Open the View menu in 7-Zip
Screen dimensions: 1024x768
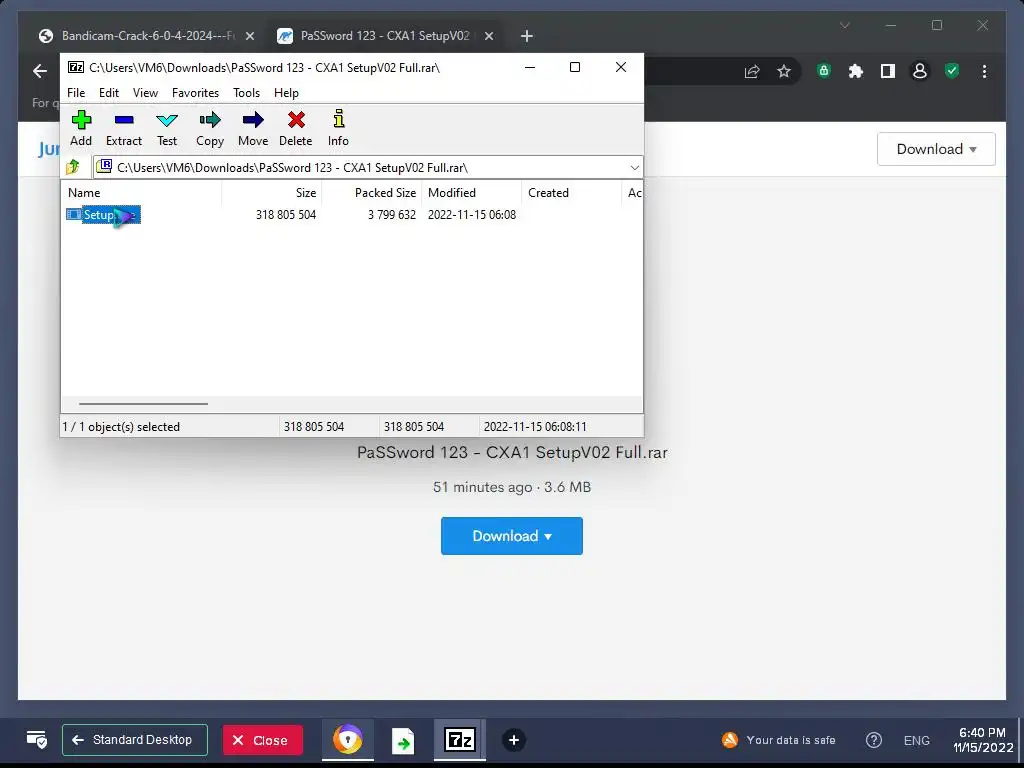(146, 93)
